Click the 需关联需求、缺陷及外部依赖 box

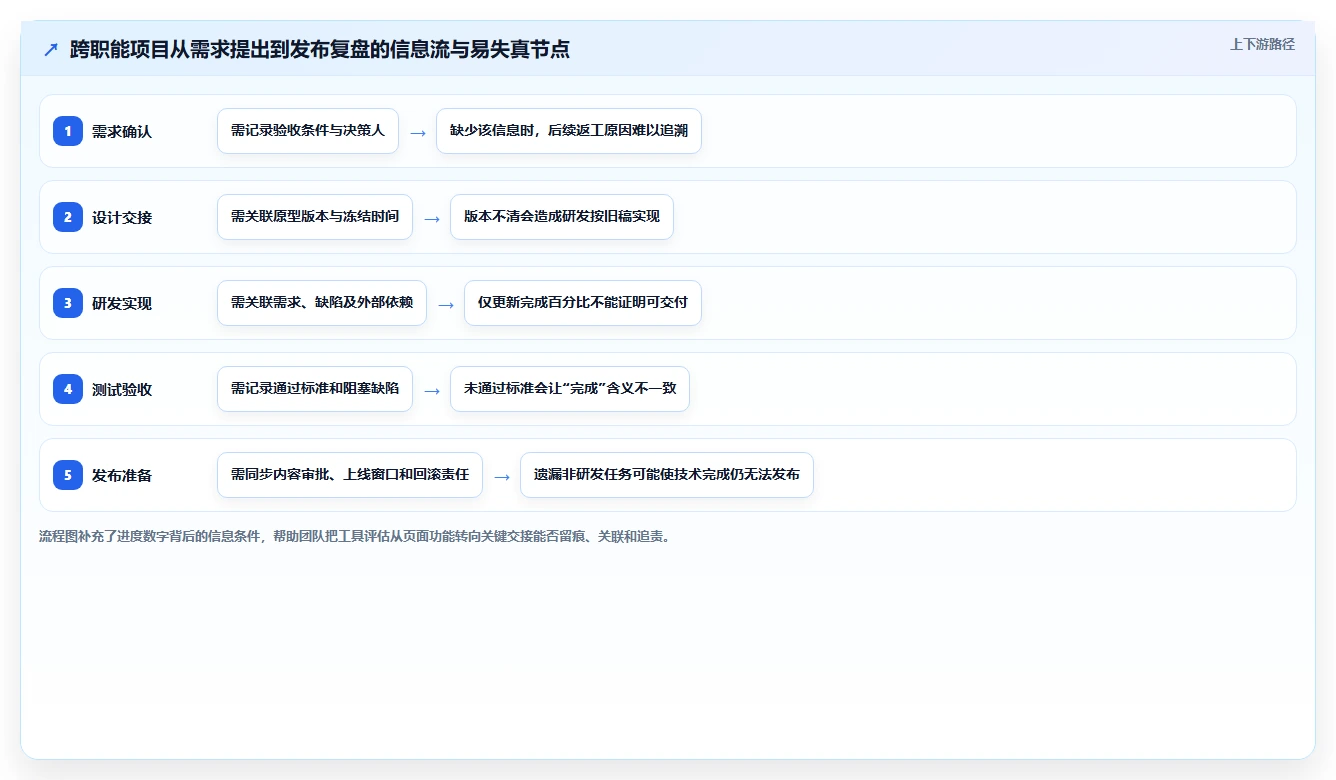[x=322, y=303]
